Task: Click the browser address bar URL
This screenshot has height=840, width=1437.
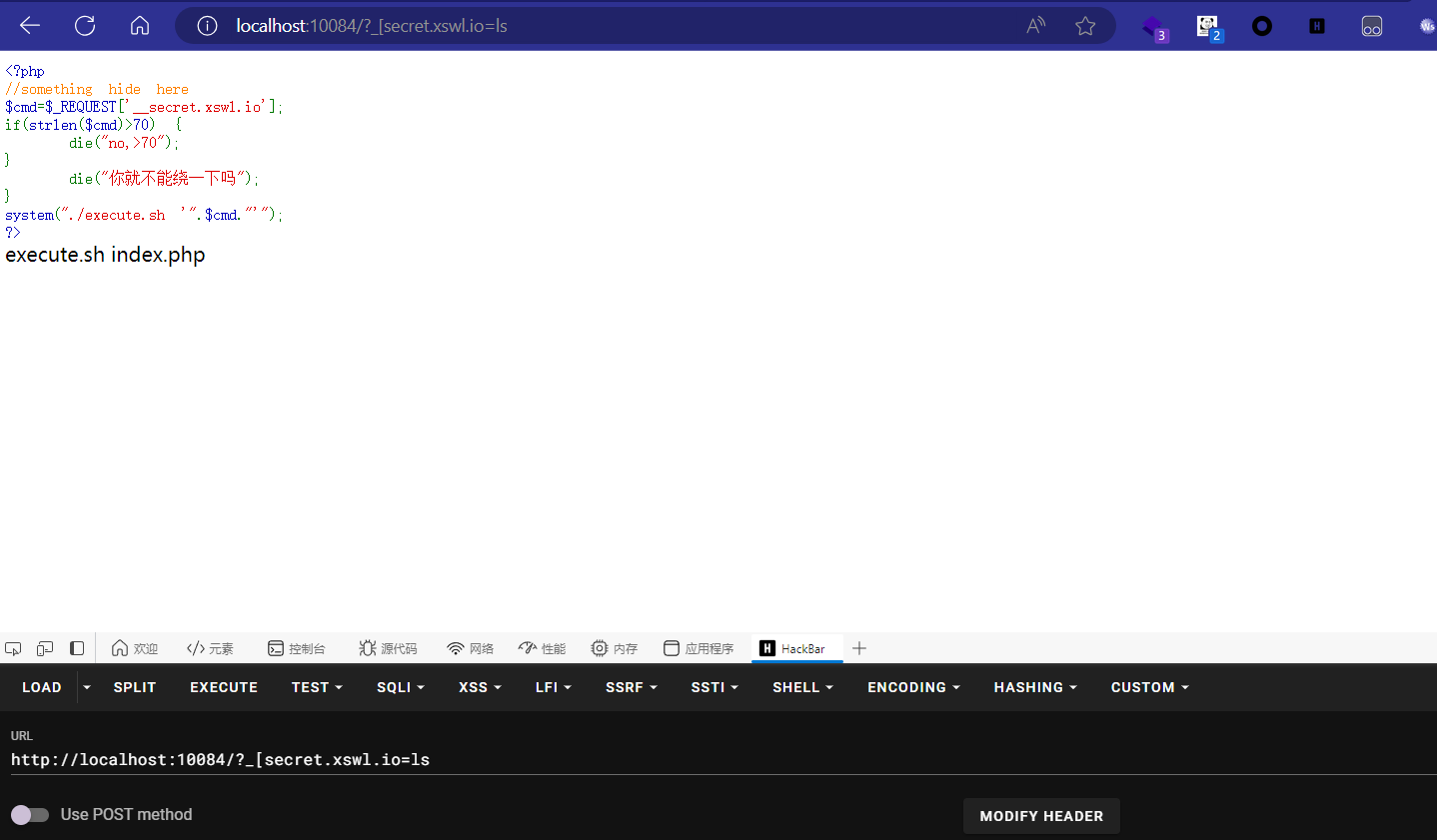Action: (372, 26)
